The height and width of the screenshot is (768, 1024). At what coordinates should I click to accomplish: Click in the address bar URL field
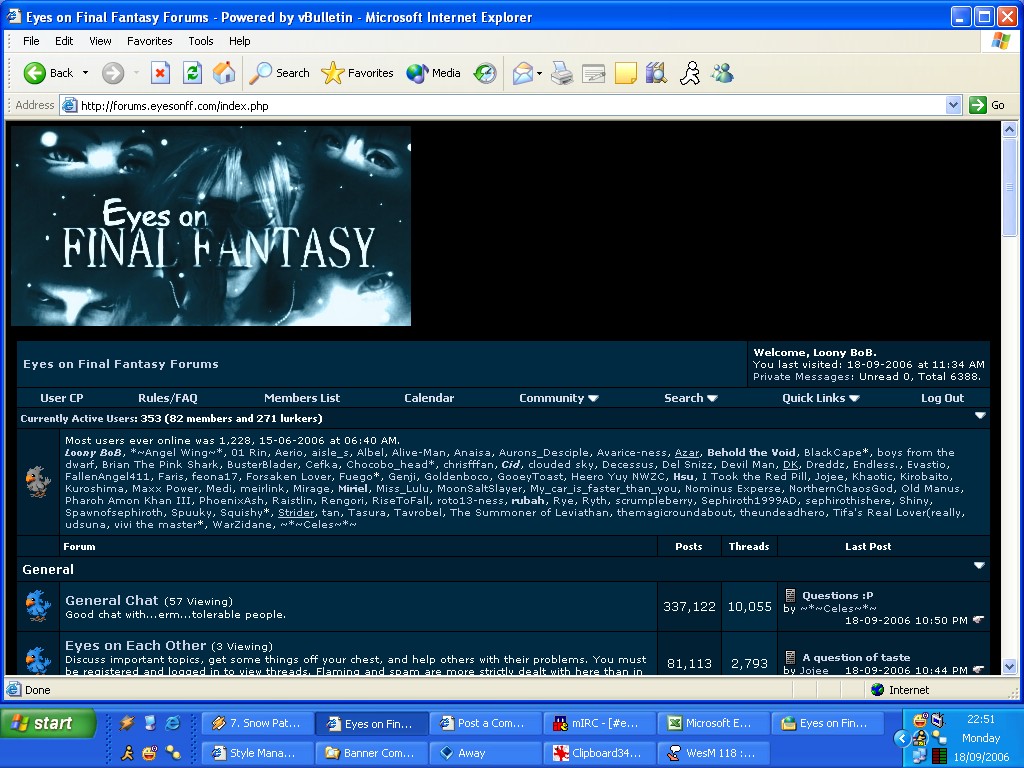point(509,105)
